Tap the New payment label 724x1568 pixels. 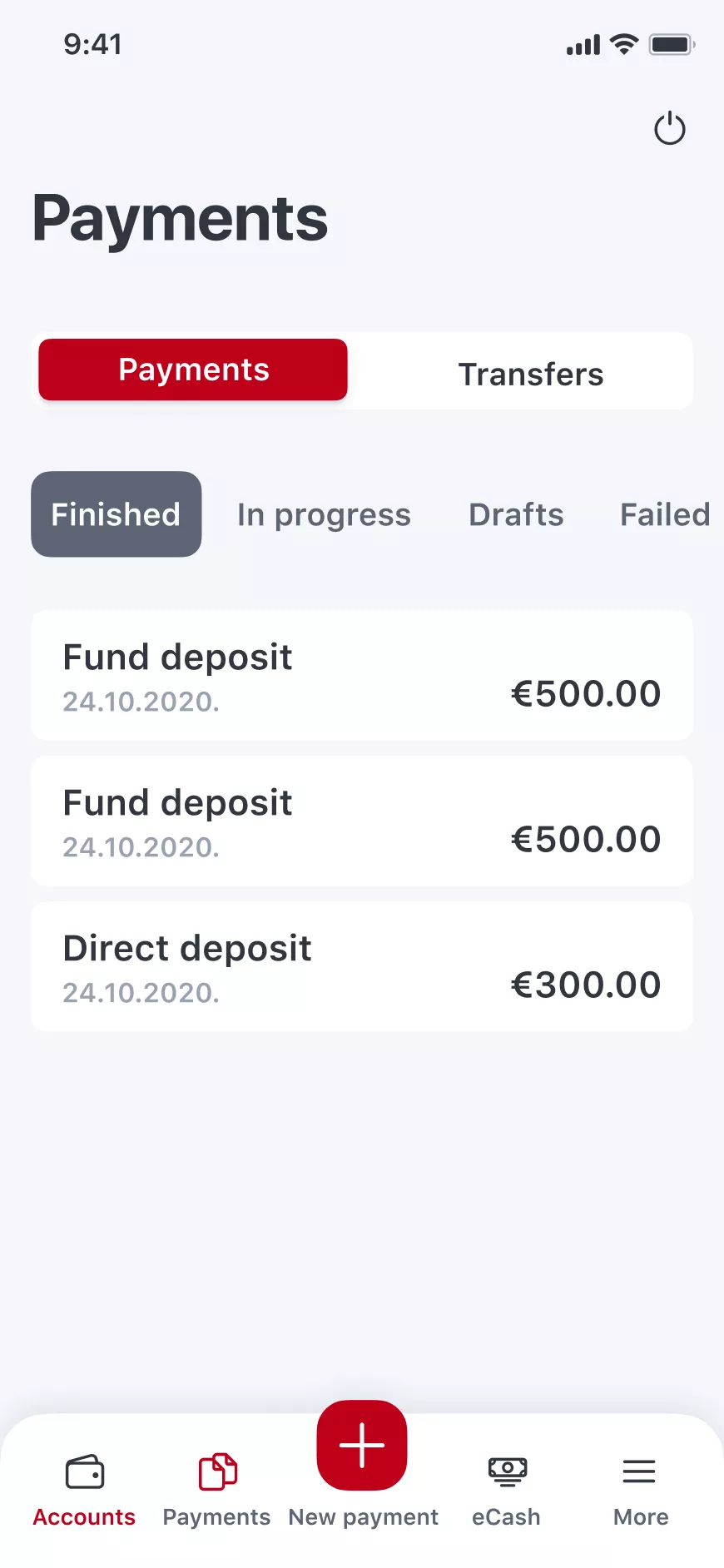point(363,1517)
